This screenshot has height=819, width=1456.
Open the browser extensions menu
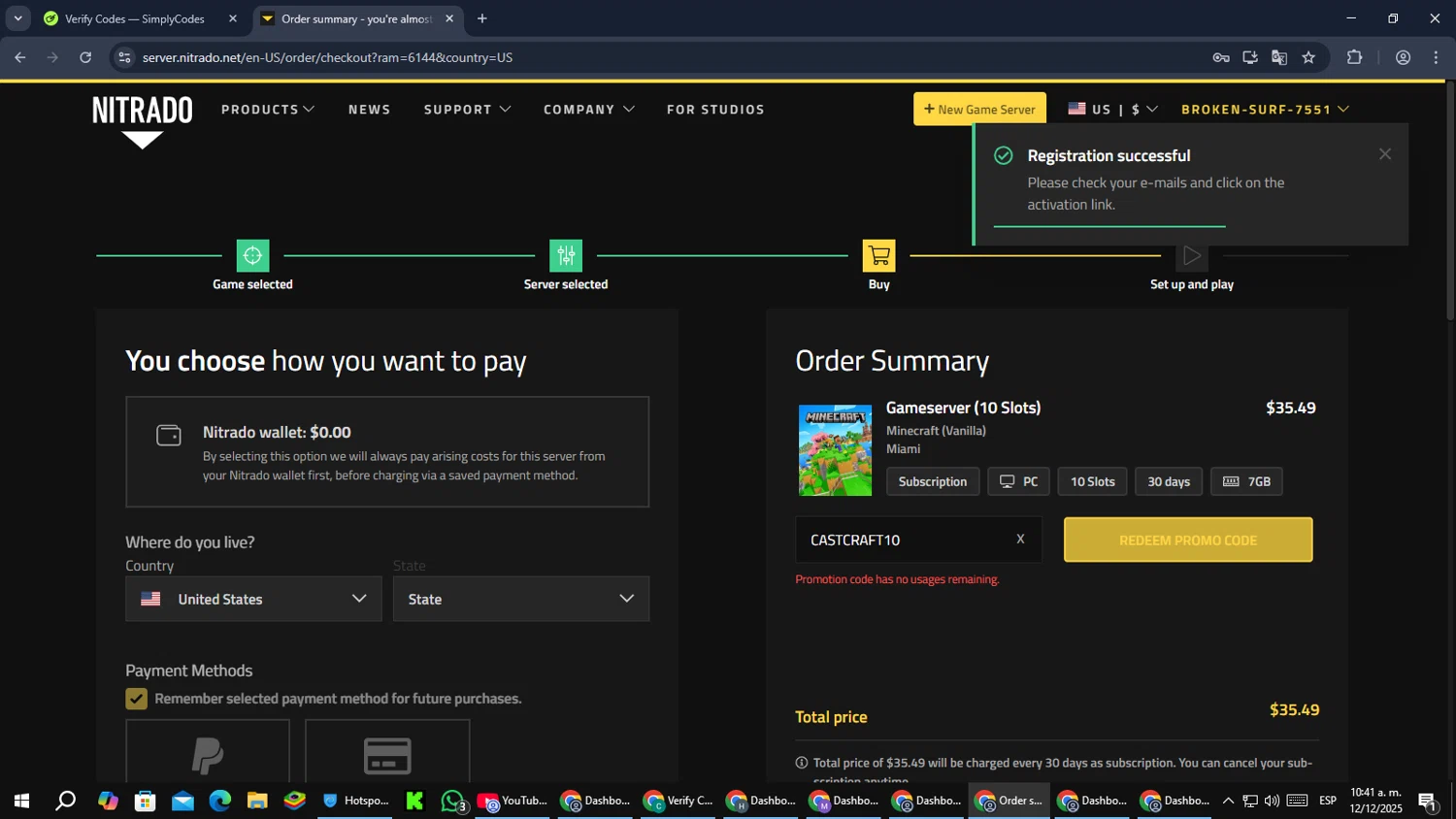[x=1355, y=57]
